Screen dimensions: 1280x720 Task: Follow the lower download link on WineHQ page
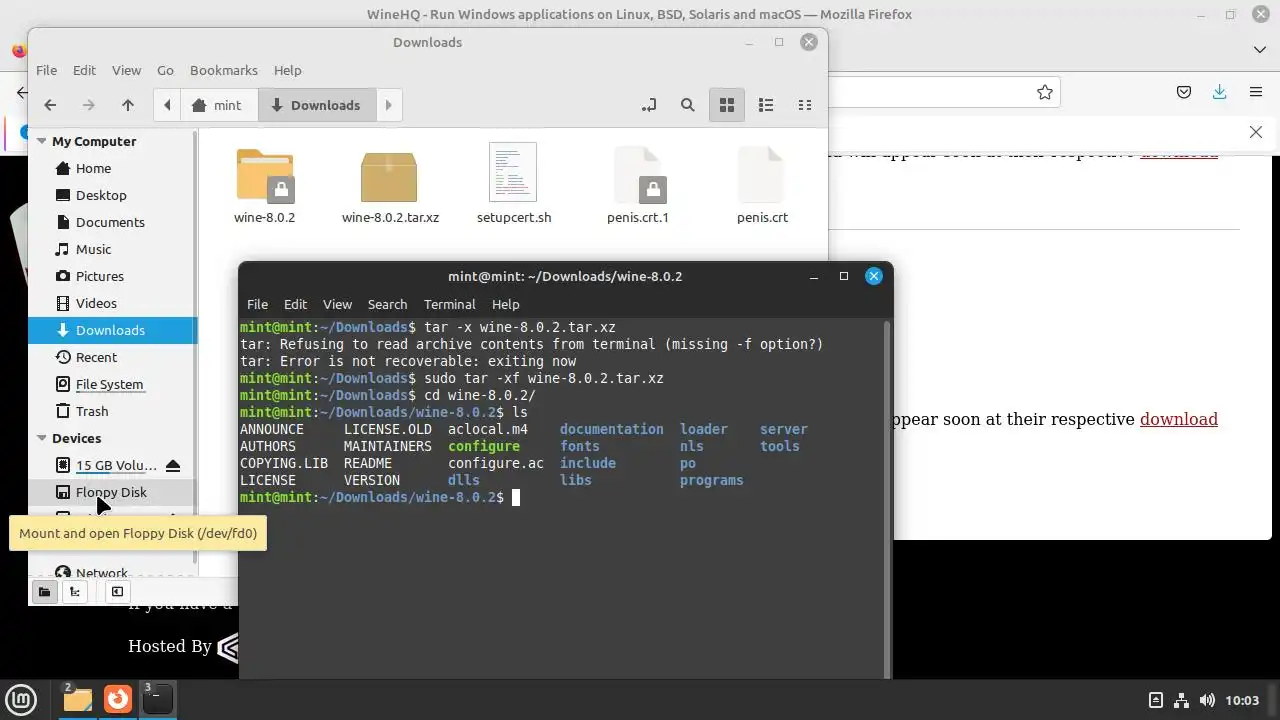1179,419
